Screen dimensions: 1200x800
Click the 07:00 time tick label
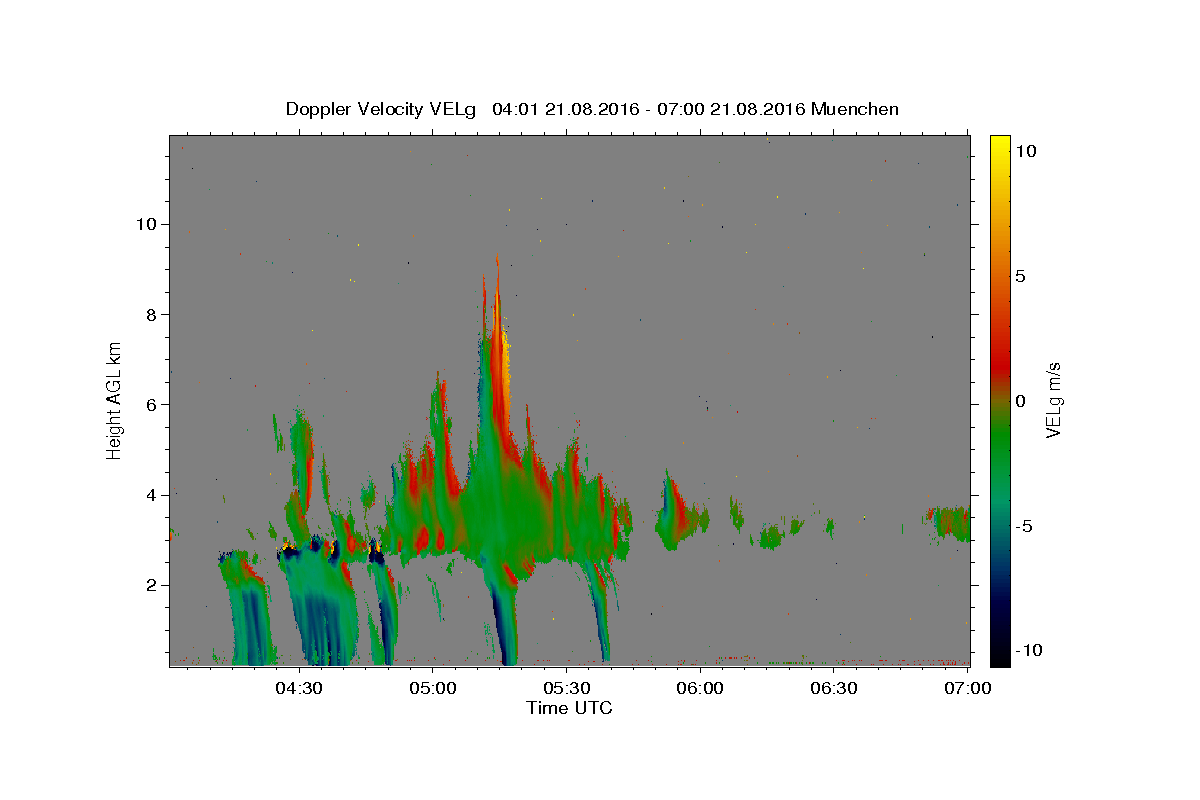pyautogui.click(x=968, y=688)
